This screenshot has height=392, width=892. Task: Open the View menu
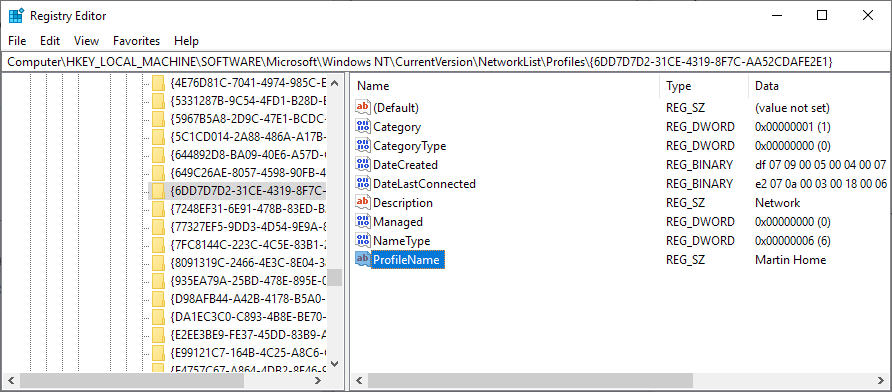pyautogui.click(x=86, y=41)
